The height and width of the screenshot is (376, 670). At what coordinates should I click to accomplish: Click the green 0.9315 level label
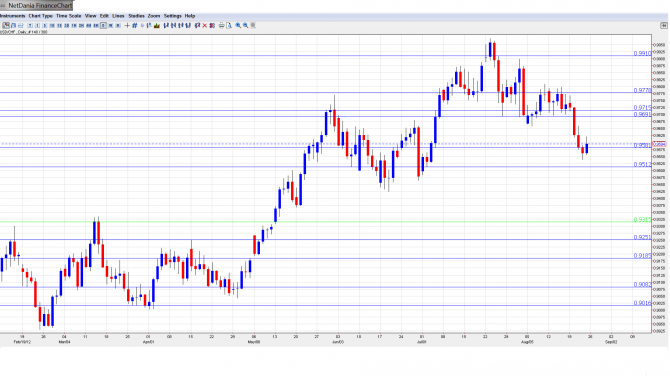[x=642, y=220]
